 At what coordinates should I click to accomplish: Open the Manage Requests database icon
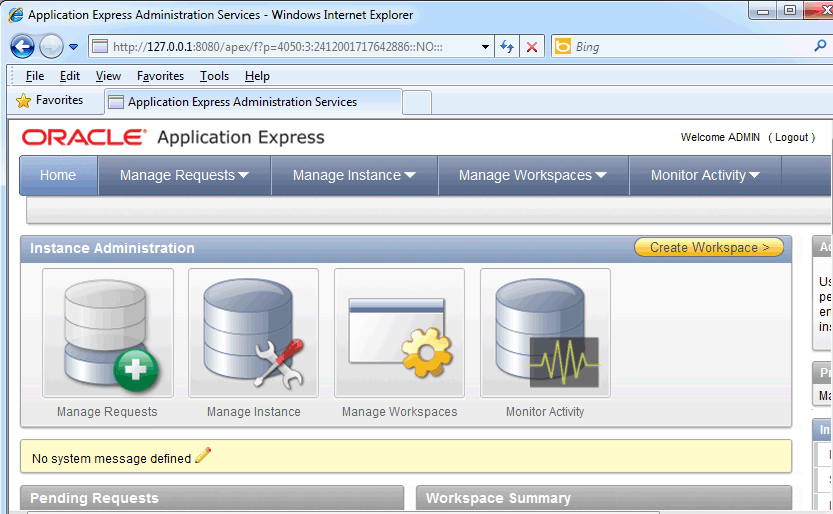click(x=108, y=333)
